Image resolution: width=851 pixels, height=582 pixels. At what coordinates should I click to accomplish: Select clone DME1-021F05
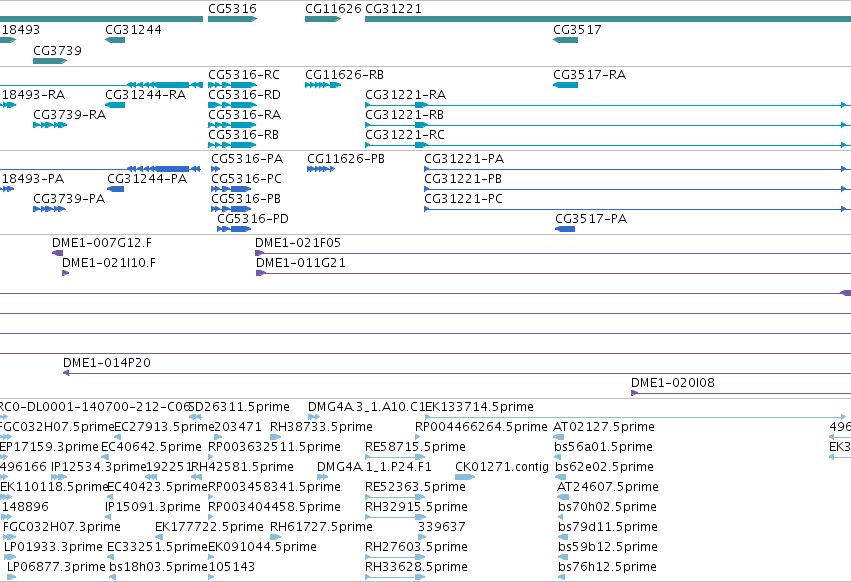click(298, 243)
